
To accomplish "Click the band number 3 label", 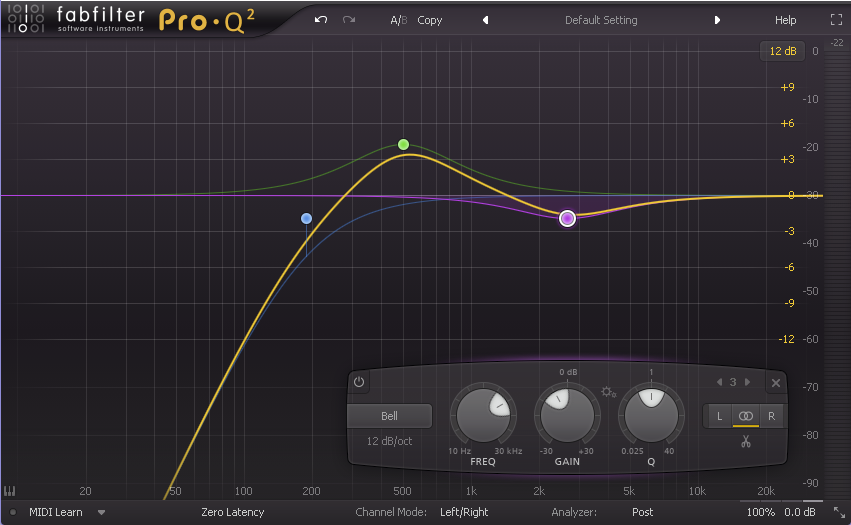I will [x=733, y=382].
